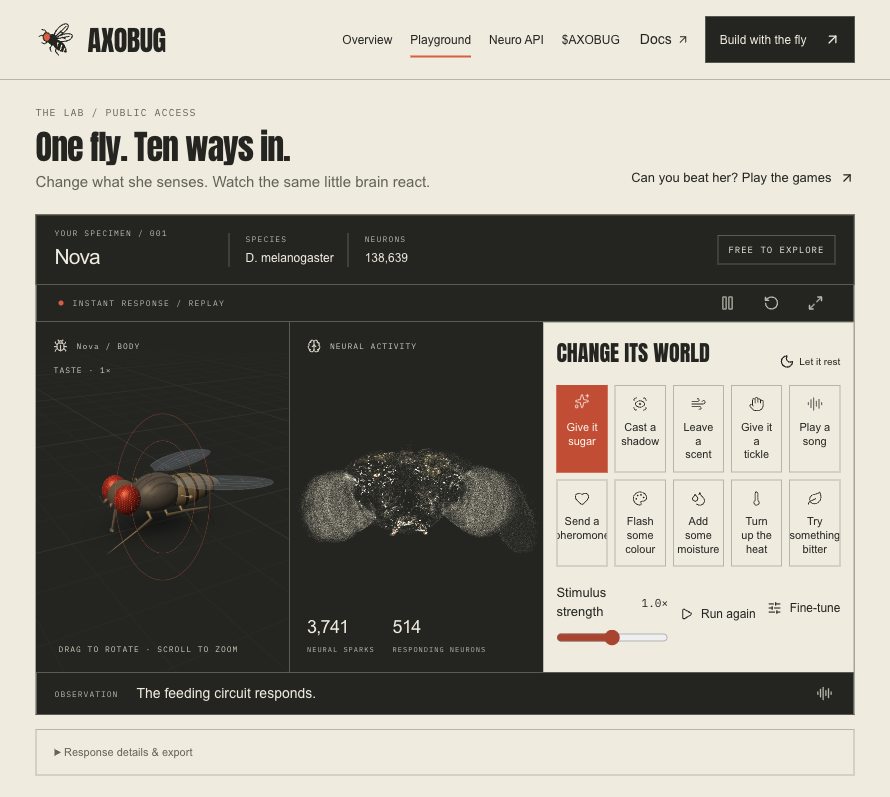Click Build with the fly button
The width and height of the screenshot is (890, 797).
pos(779,40)
